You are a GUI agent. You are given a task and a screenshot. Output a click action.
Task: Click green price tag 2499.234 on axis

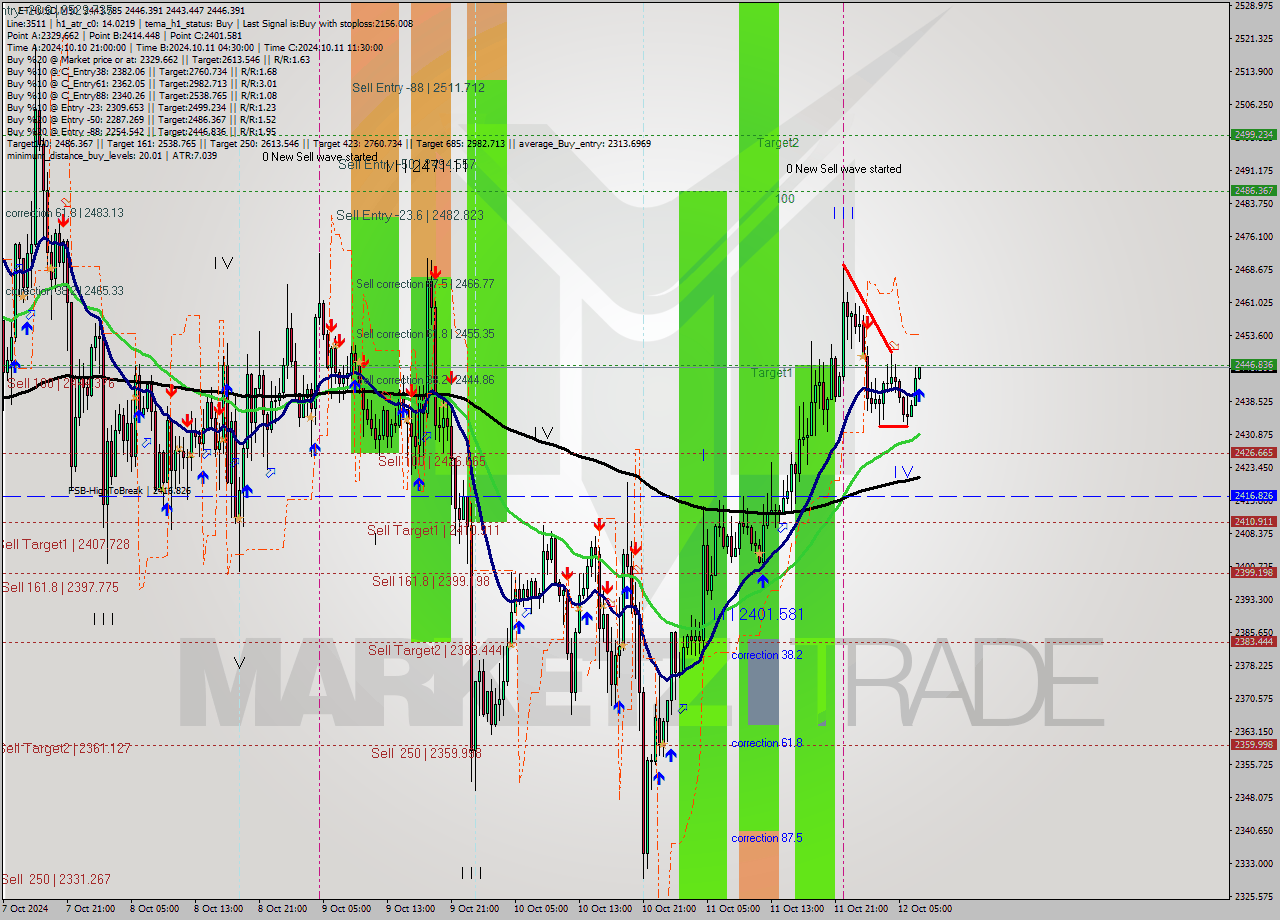coord(1253,134)
